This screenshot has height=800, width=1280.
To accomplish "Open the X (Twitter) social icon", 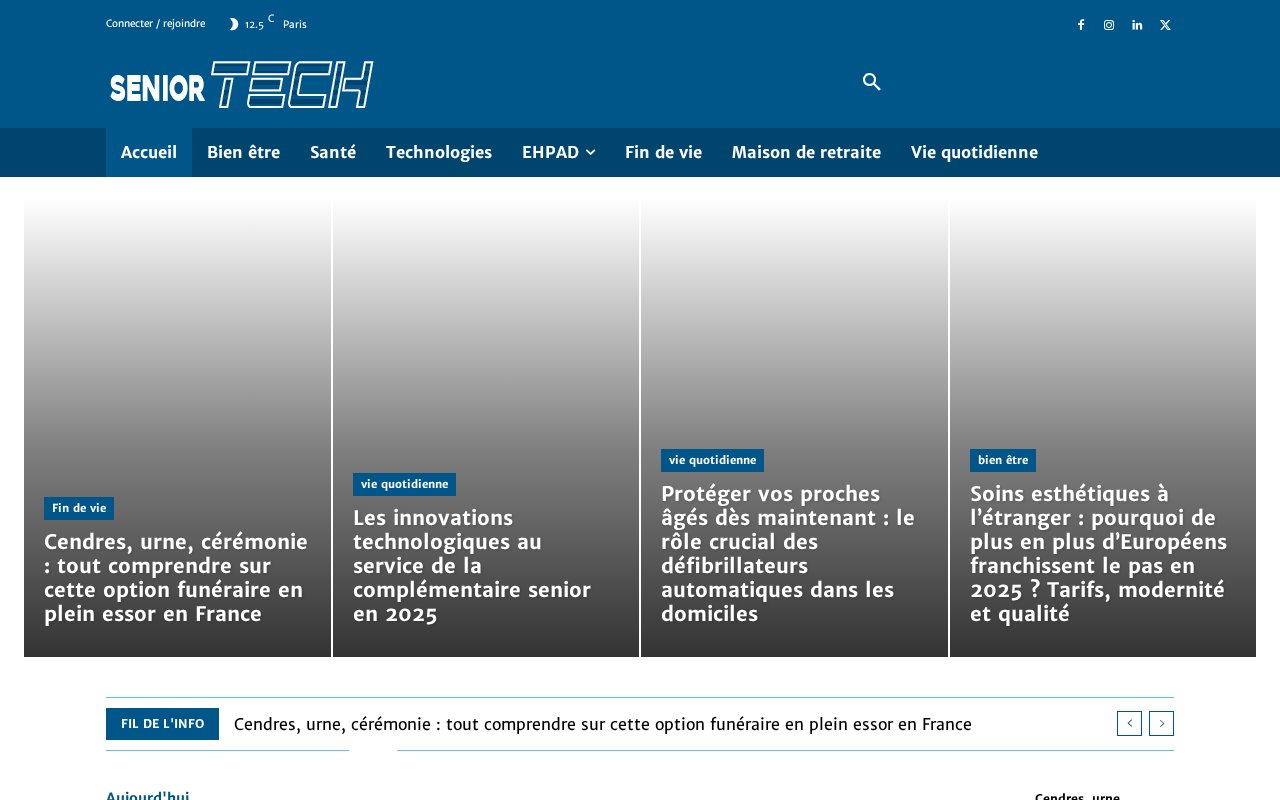I will point(1165,25).
